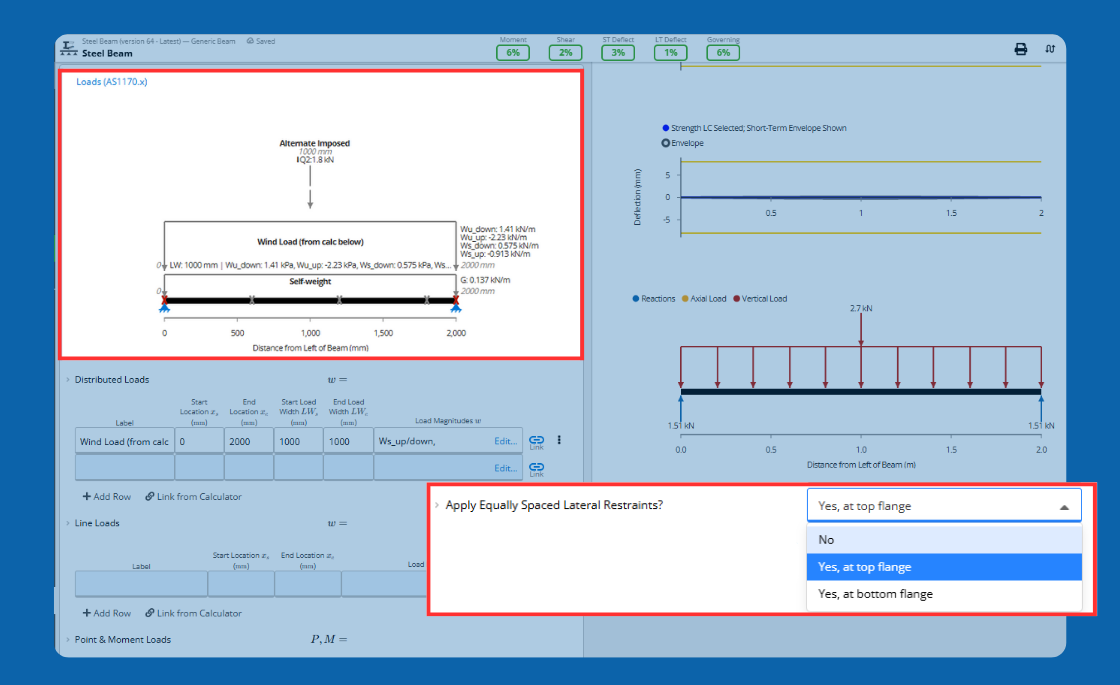Screen dimensions: 1120x685
Task: Click empty Label field in Line Loads
Action: pyautogui.click(x=141, y=584)
